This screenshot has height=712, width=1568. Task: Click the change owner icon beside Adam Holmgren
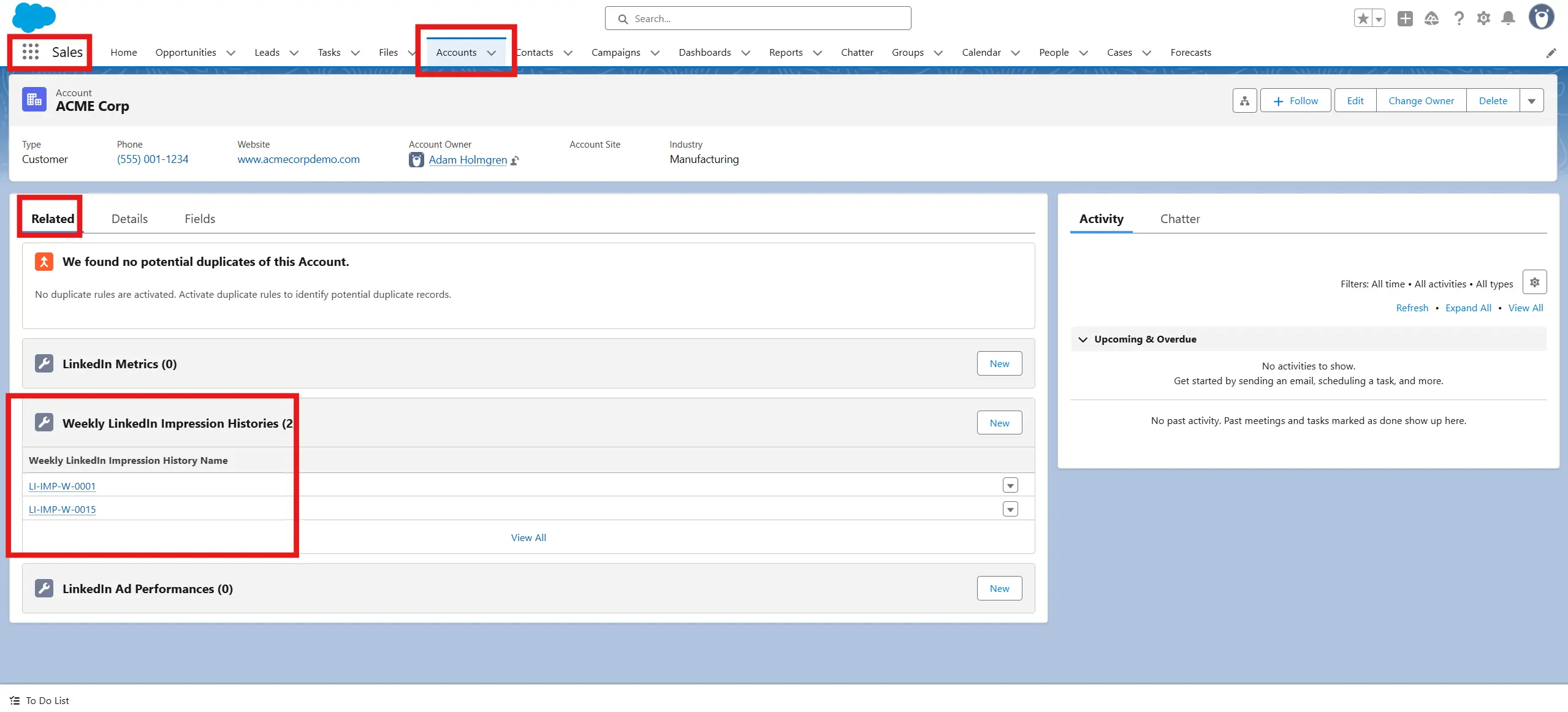pyautogui.click(x=515, y=161)
